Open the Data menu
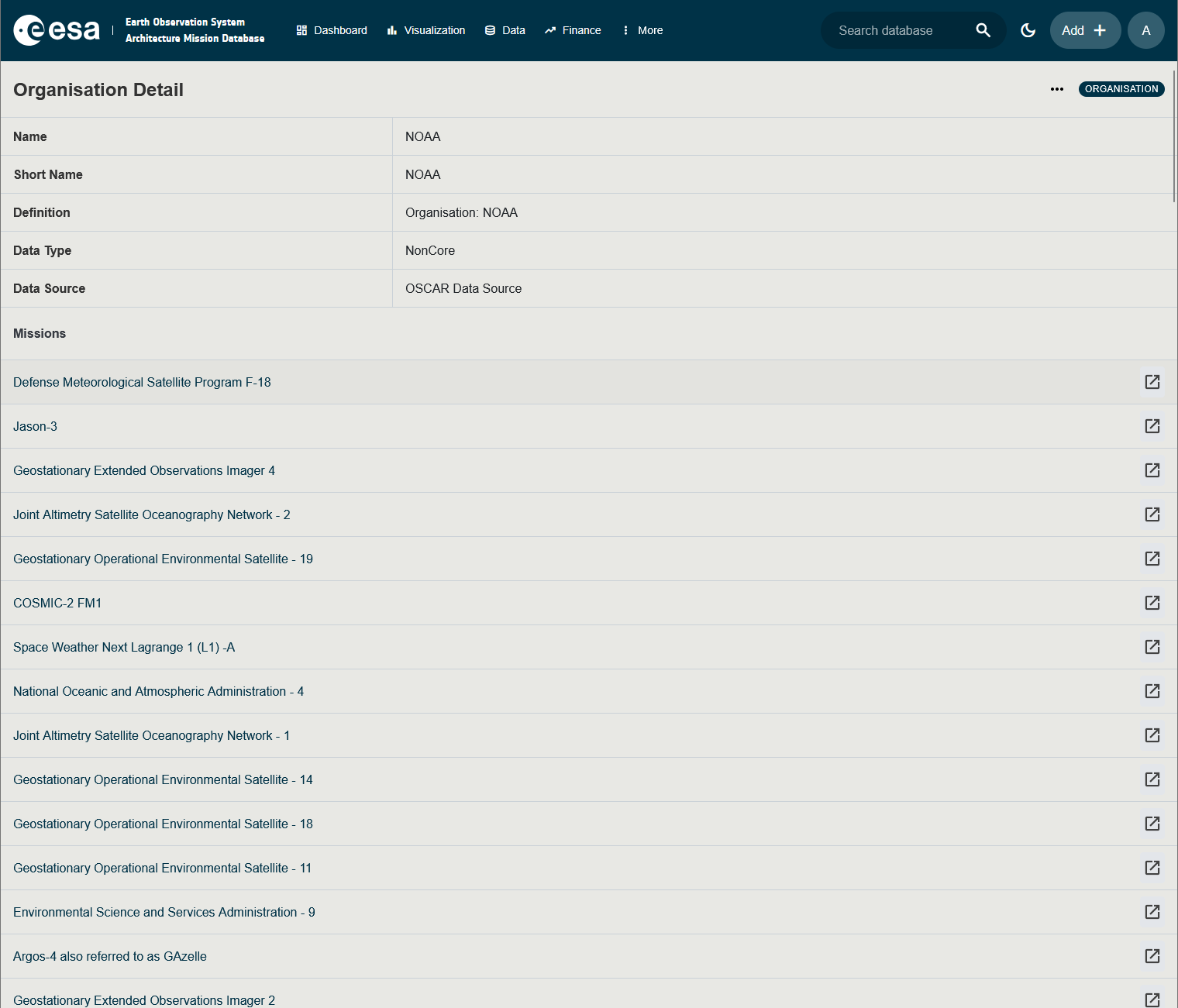The height and width of the screenshot is (1008, 1178). click(505, 30)
